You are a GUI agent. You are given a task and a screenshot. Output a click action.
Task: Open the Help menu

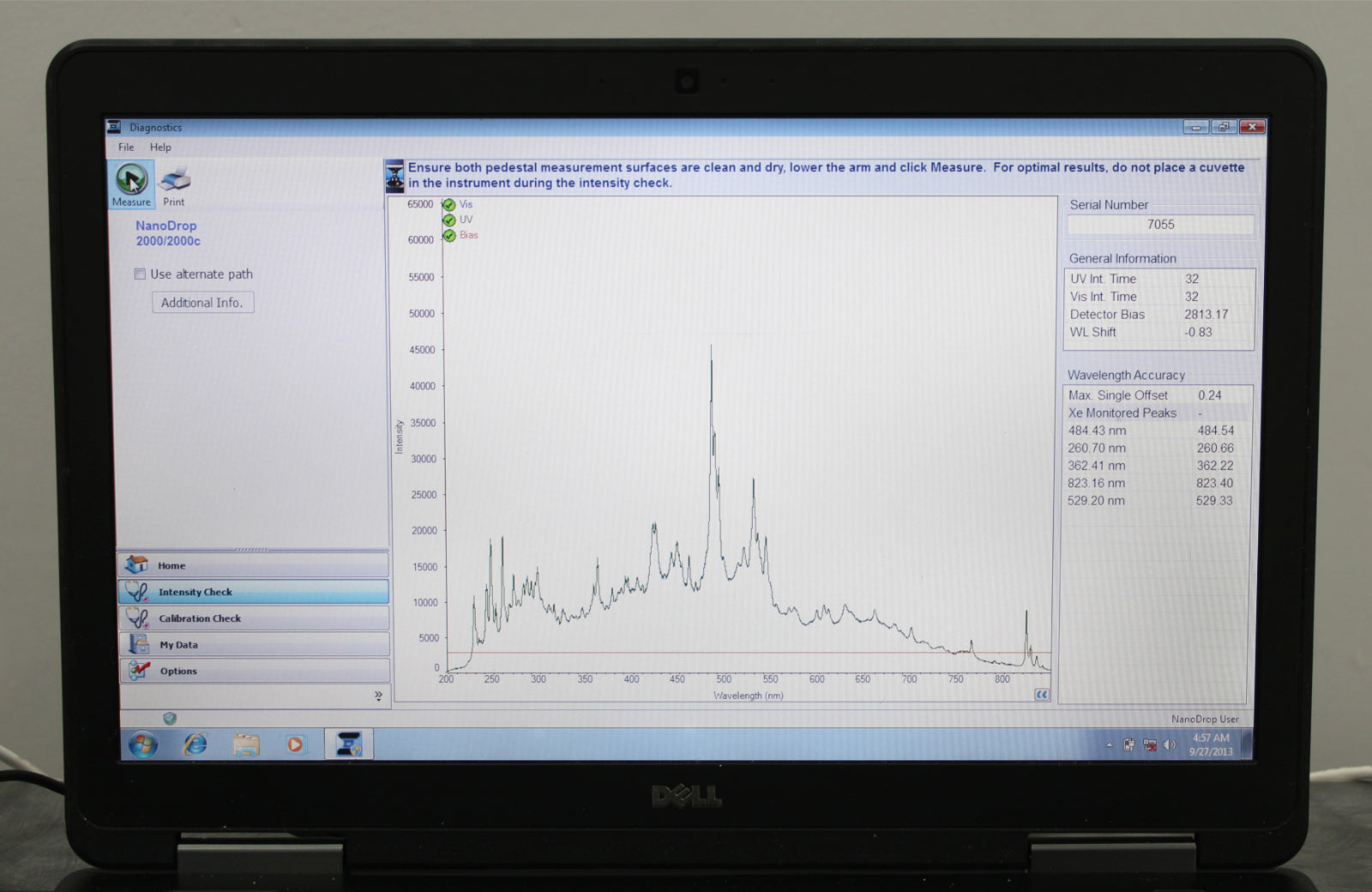pos(160,148)
